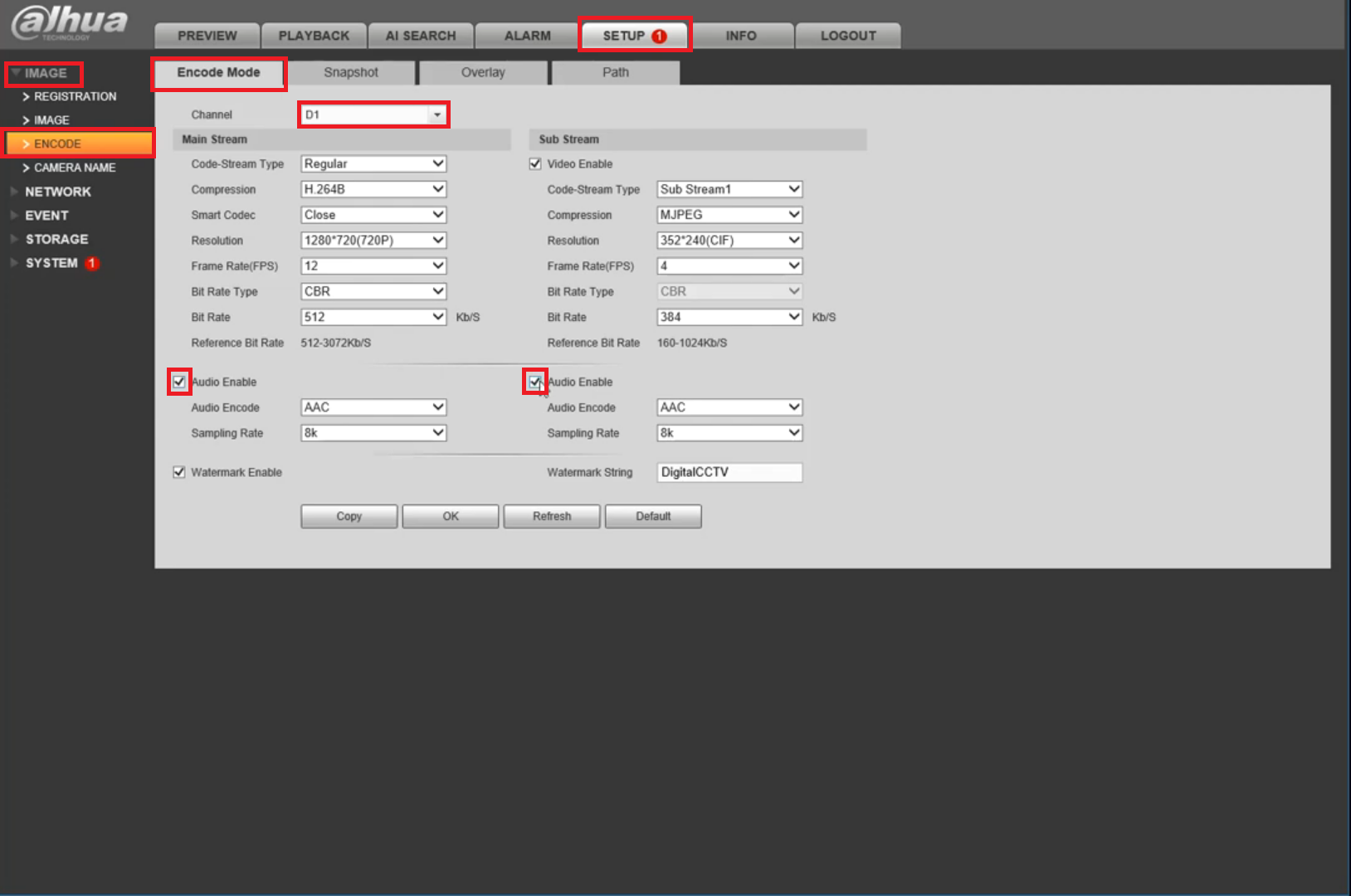Open the Channel D1 dropdown
1351x896 pixels.
coord(373,114)
